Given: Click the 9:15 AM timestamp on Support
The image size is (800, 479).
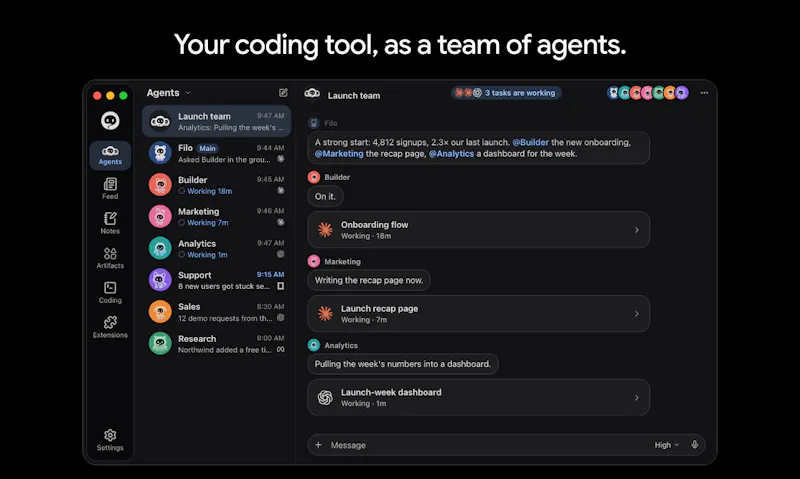Looking at the screenshot, I should pyautogui.click(x=270, y=274).
